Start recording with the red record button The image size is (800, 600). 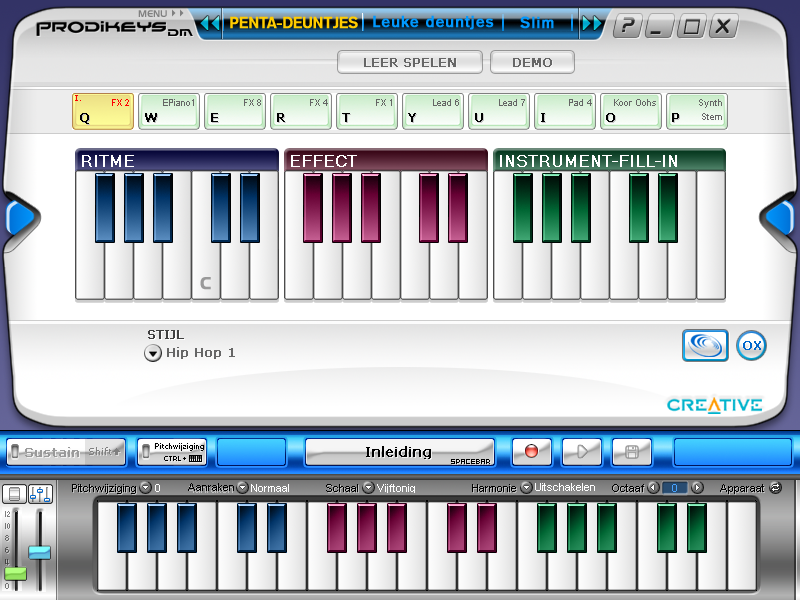pyautogui.click(x=532, y=452)
